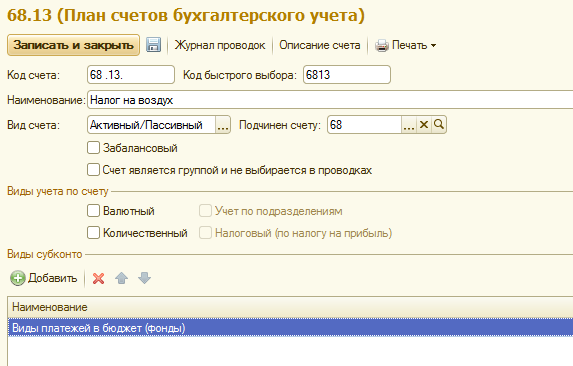Open the Вид счета selection ellipsis button

click(x=223, y=125)
